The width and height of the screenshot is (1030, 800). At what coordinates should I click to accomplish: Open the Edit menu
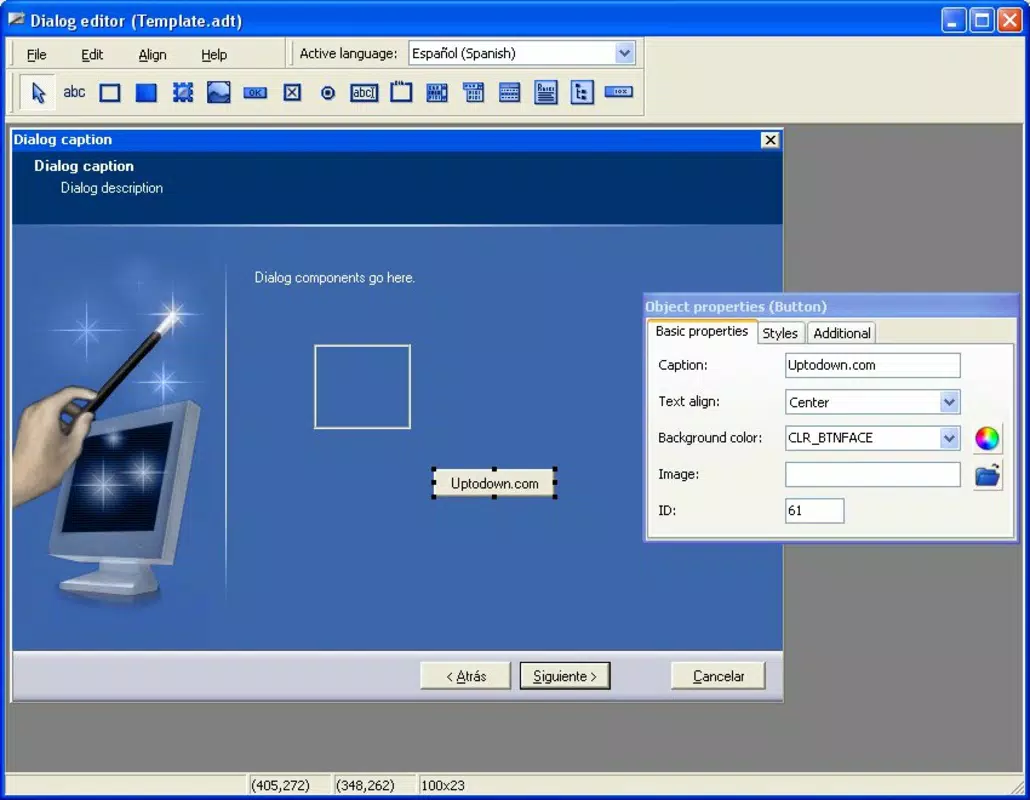click(x=92, y=55)
